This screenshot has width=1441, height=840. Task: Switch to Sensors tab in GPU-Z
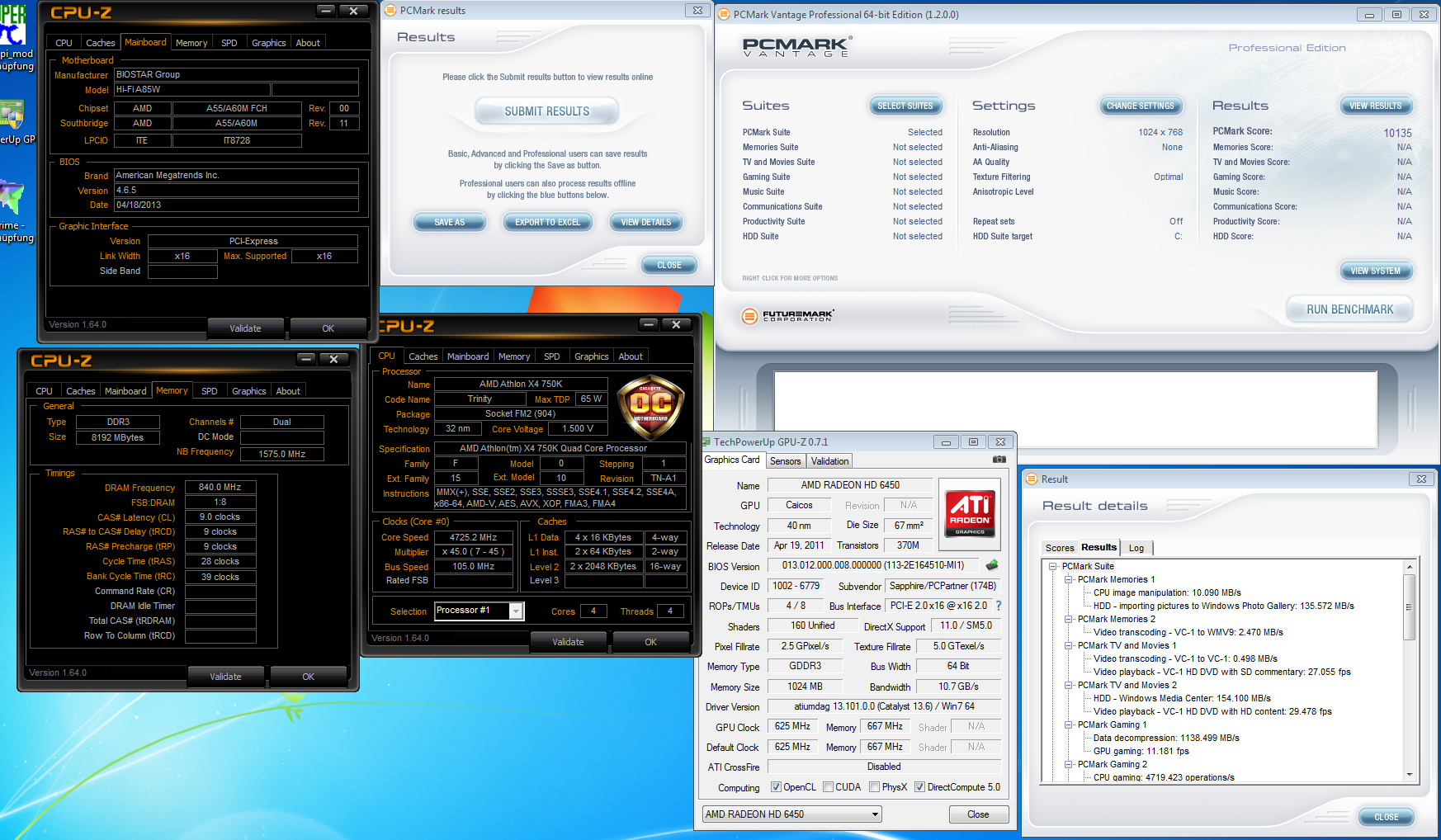785,461
